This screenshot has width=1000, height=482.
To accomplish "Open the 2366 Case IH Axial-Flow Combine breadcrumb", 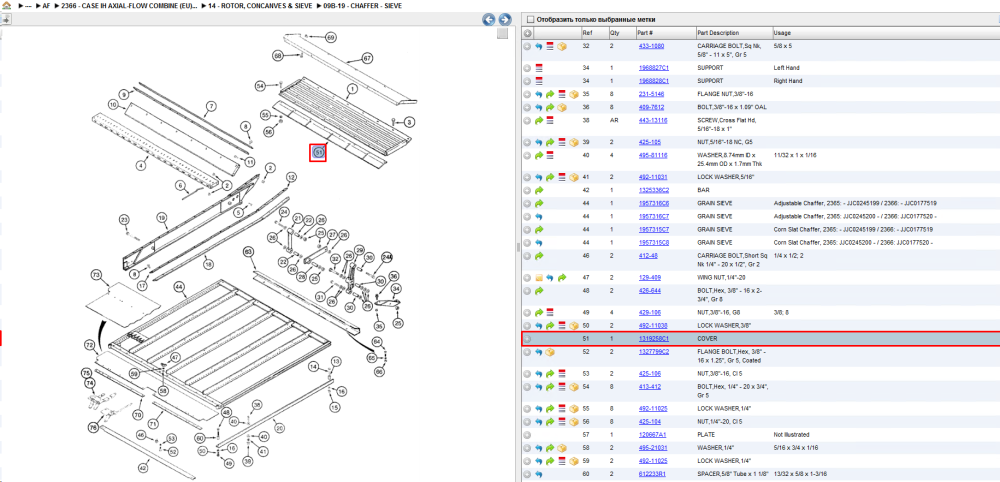I will tap(126, 5).
